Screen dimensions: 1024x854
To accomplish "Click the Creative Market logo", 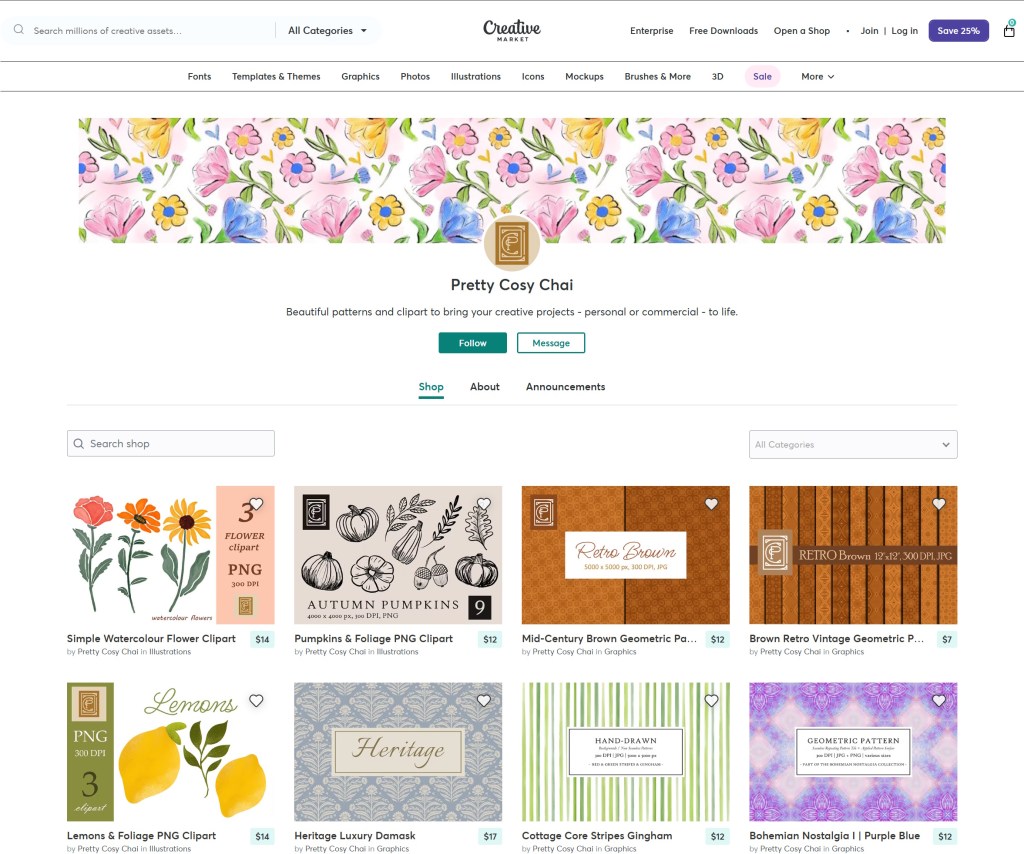I will tap(511, 30).
